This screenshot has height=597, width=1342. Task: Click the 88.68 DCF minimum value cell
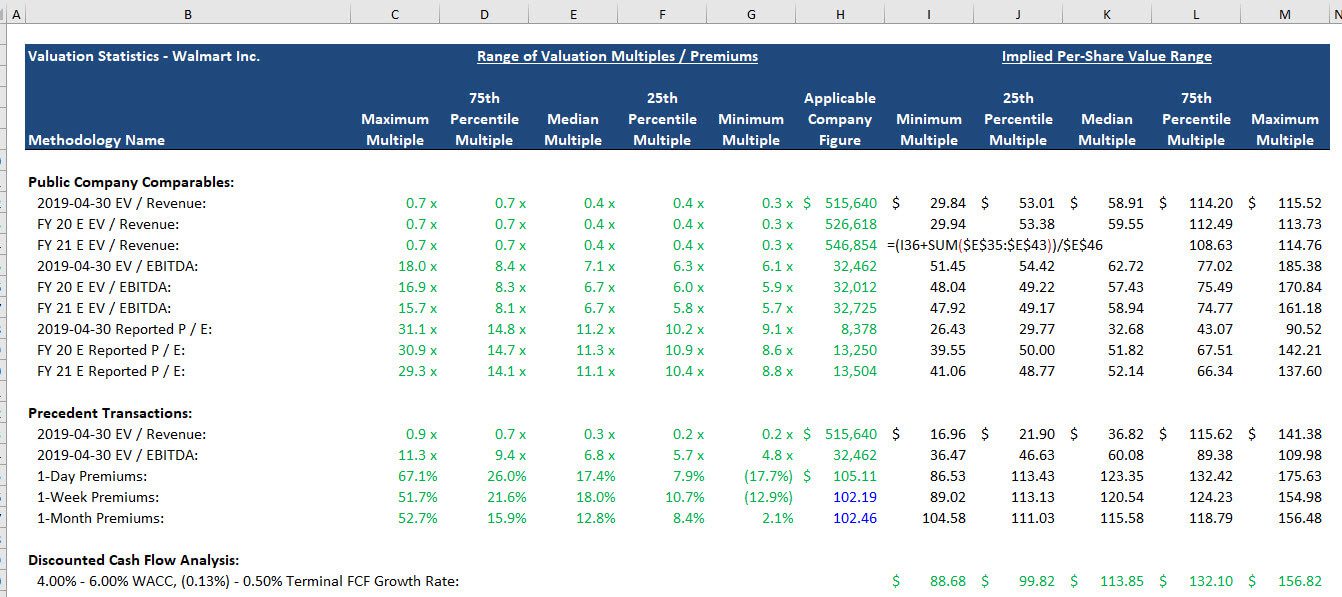point(948,581)
